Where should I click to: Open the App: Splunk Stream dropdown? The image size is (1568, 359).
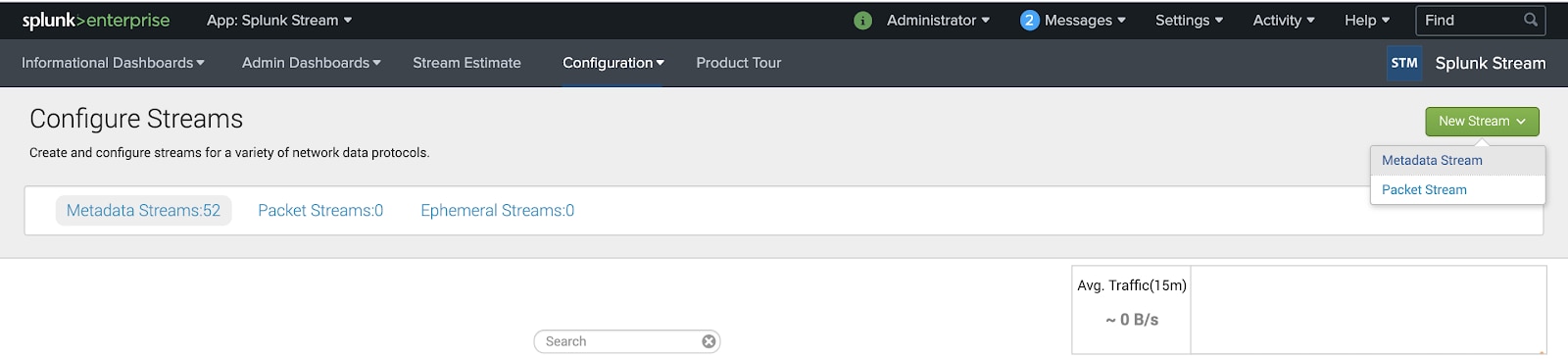pyautogui.click(x=279, y=21)
